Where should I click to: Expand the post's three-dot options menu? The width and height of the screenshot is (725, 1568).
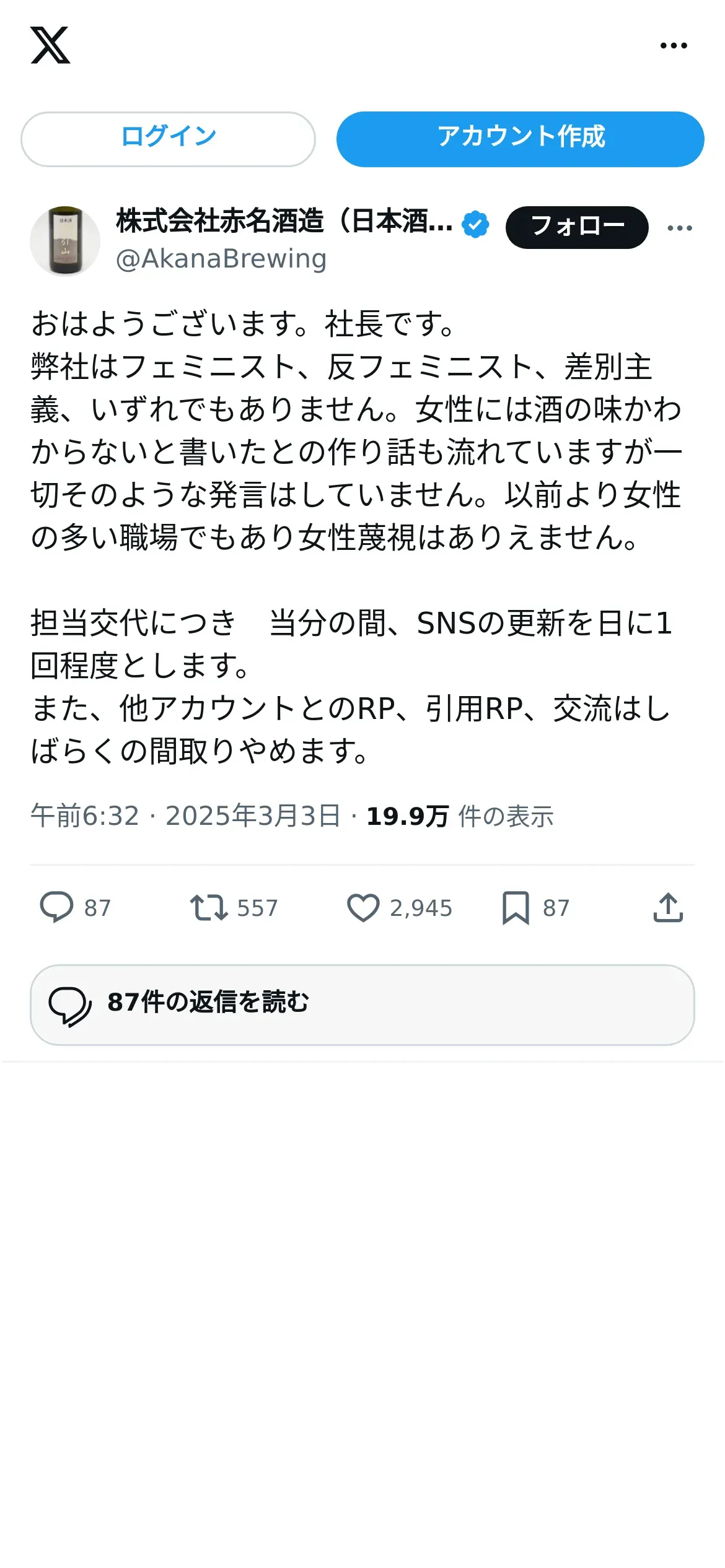(680, 228)
